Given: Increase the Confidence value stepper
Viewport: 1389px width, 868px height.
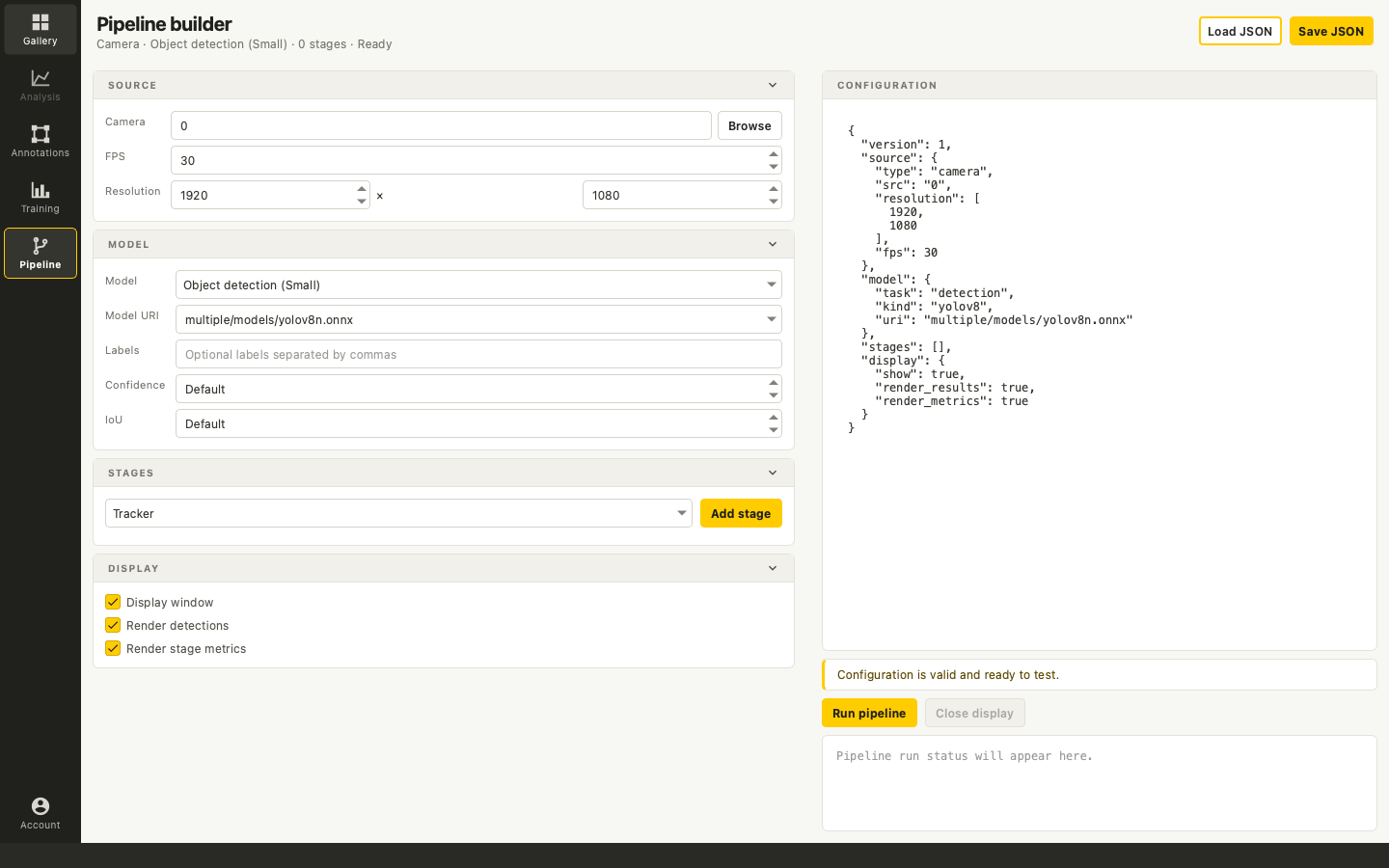Looking at the screenshot, I should (x=774, y=383).
